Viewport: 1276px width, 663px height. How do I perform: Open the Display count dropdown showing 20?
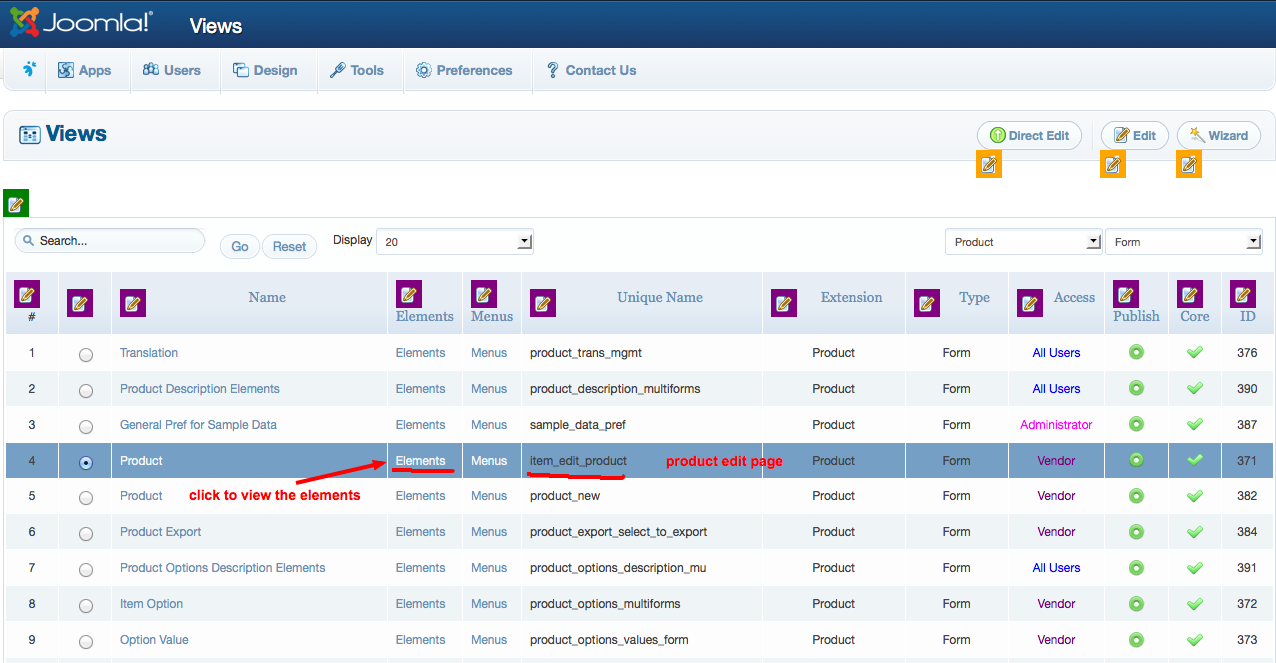455,242
